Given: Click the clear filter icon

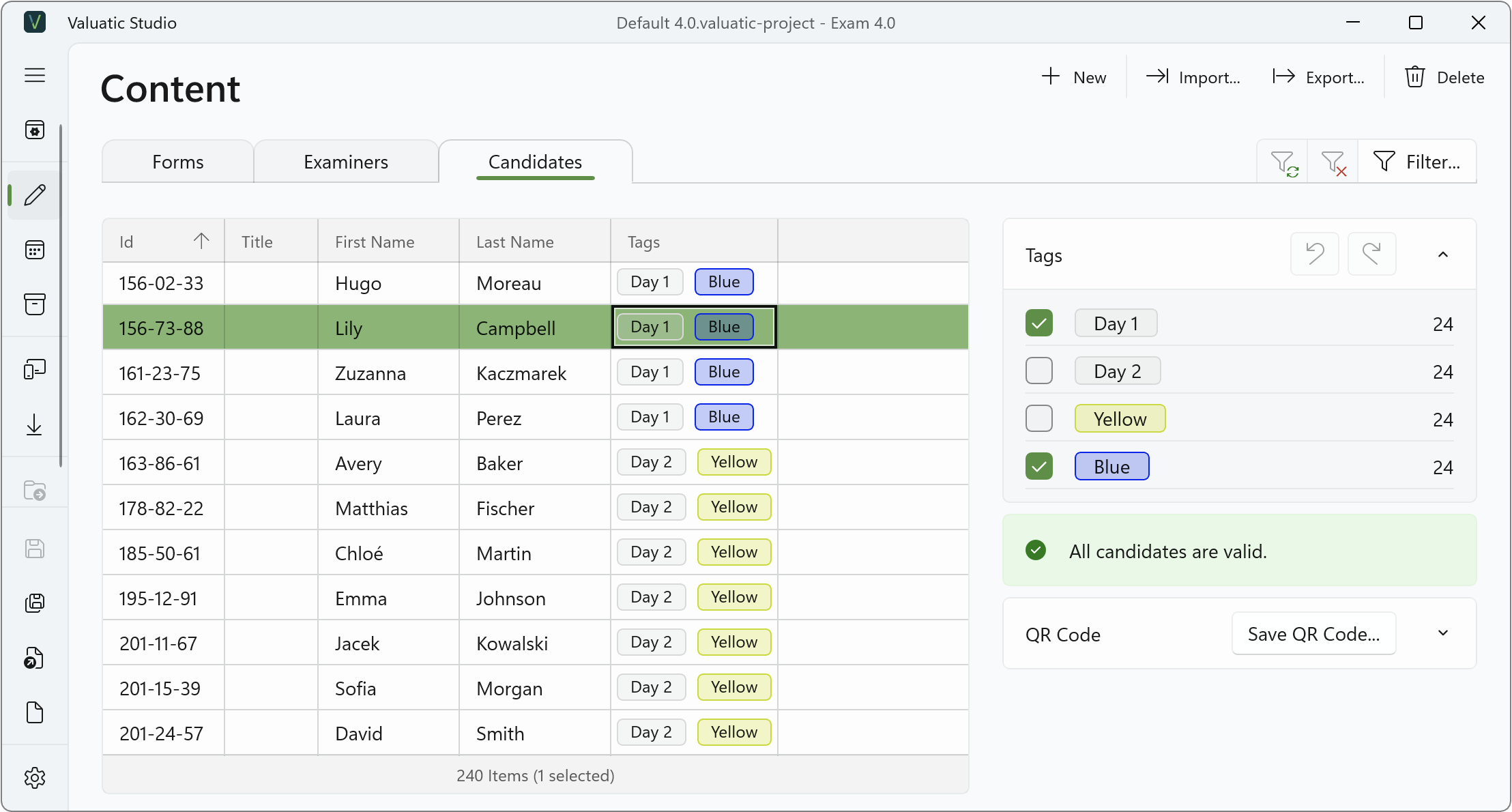Looking at the screenshot, I should tap(1333, 162).
